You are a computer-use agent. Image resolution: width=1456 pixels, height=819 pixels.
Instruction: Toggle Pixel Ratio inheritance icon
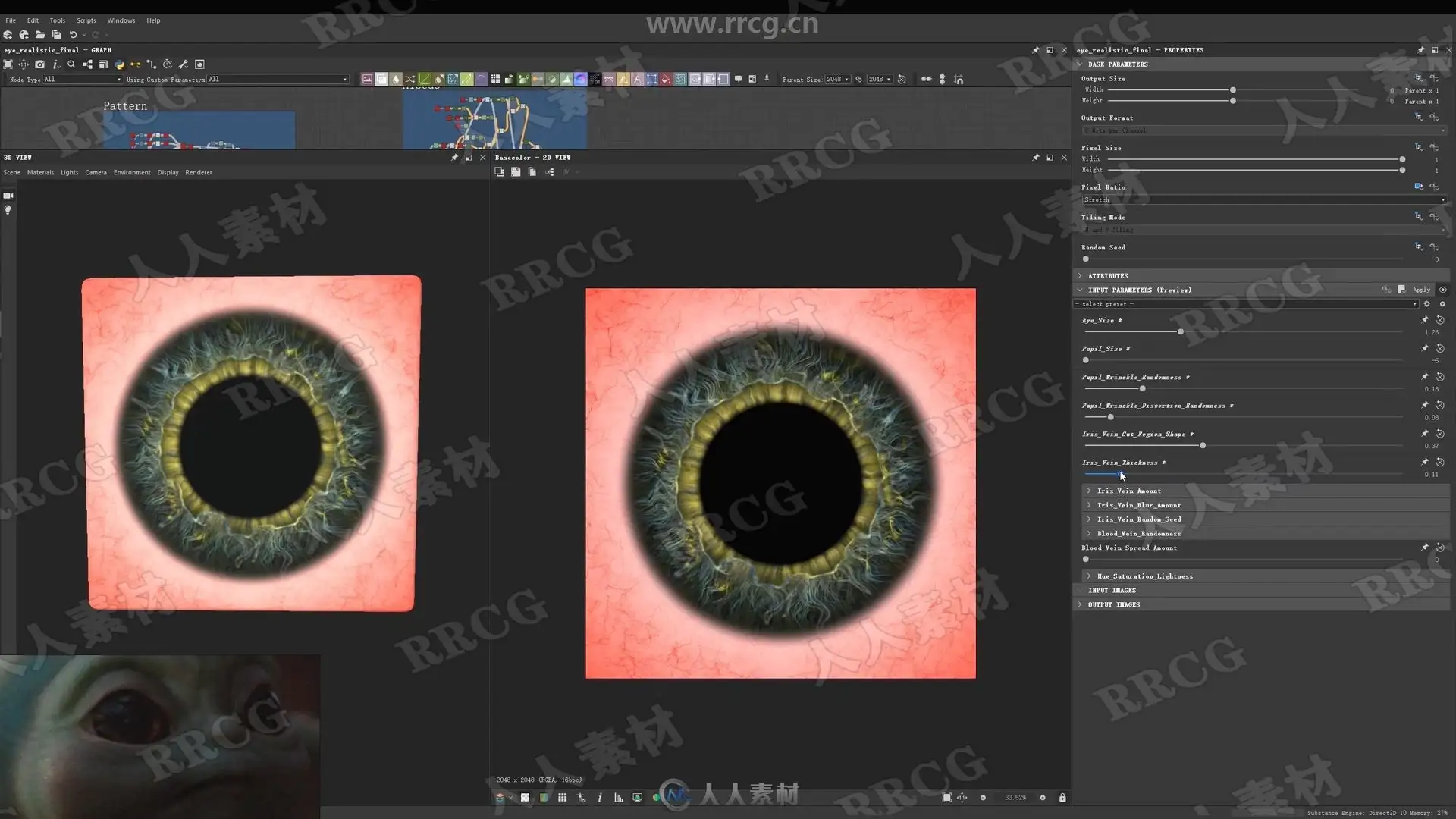(x=1418, y=187)
